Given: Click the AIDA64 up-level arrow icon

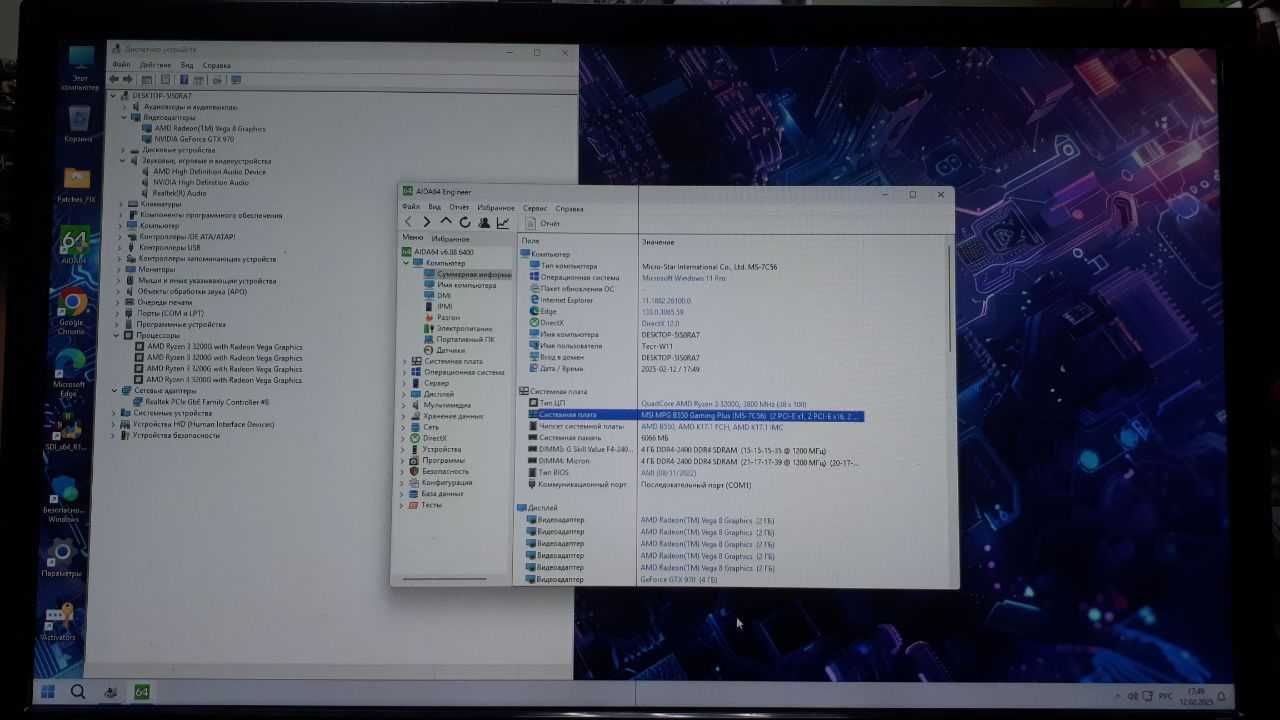Looking at the screenshot, I should tap(446, 222).
